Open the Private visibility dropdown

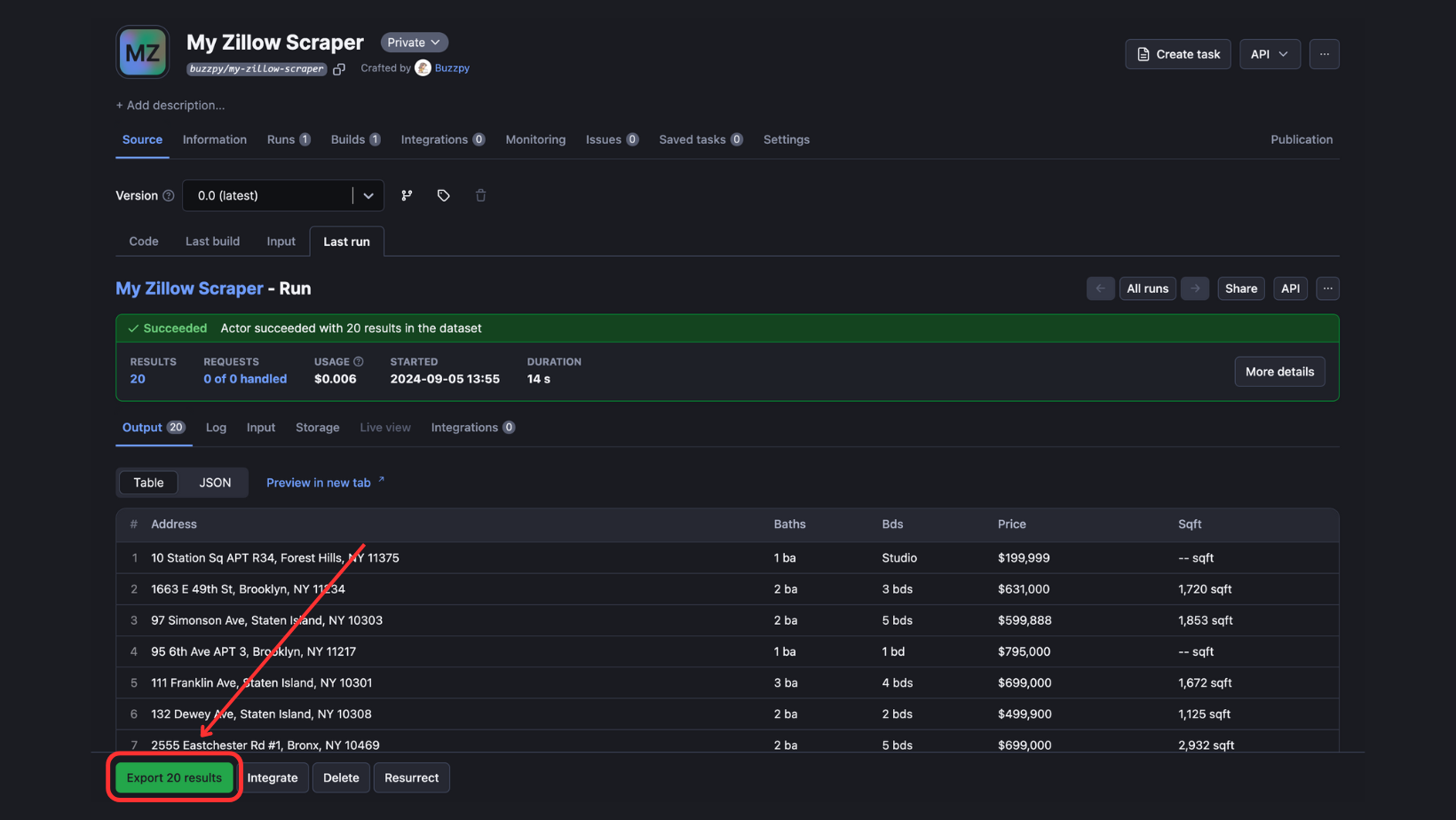coord(414,42)
